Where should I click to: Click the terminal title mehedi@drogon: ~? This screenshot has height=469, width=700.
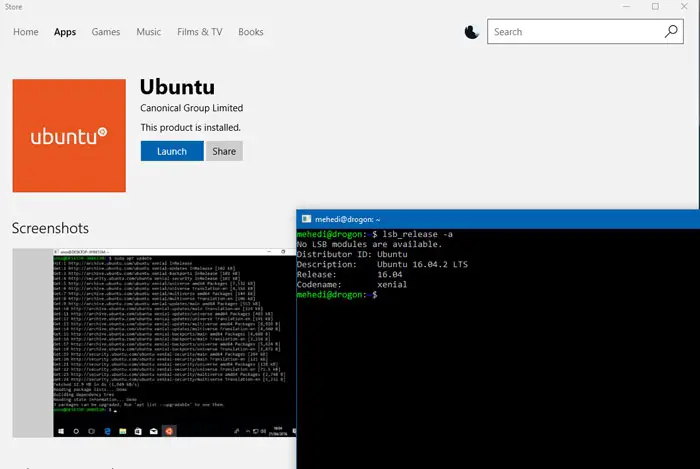click(x=348, y=219)
